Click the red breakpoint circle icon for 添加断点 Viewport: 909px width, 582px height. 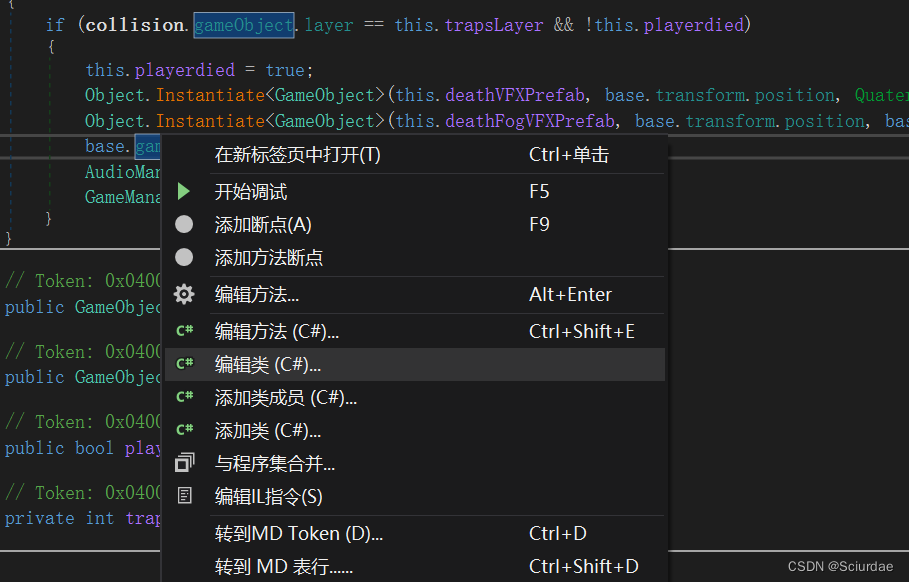coord(184,223)
